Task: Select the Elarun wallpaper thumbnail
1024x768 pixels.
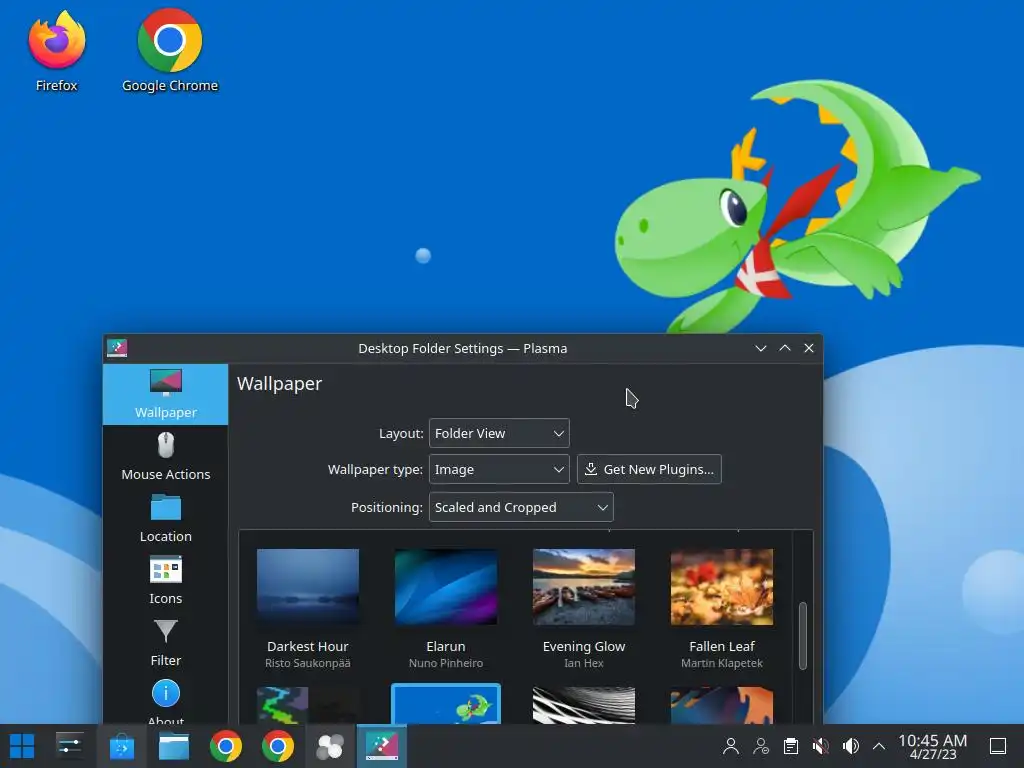Action: coord(446,587)
